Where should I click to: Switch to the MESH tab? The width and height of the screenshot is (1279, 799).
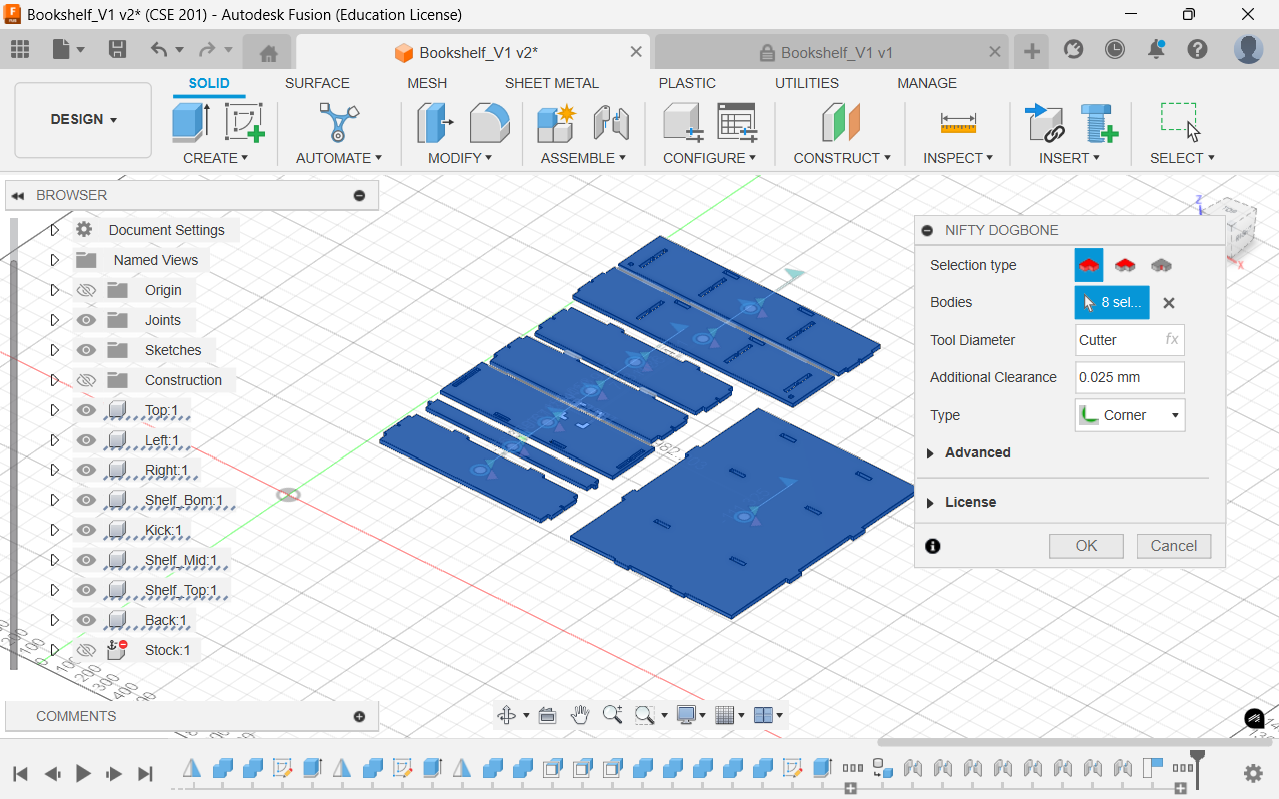[427, 83]
